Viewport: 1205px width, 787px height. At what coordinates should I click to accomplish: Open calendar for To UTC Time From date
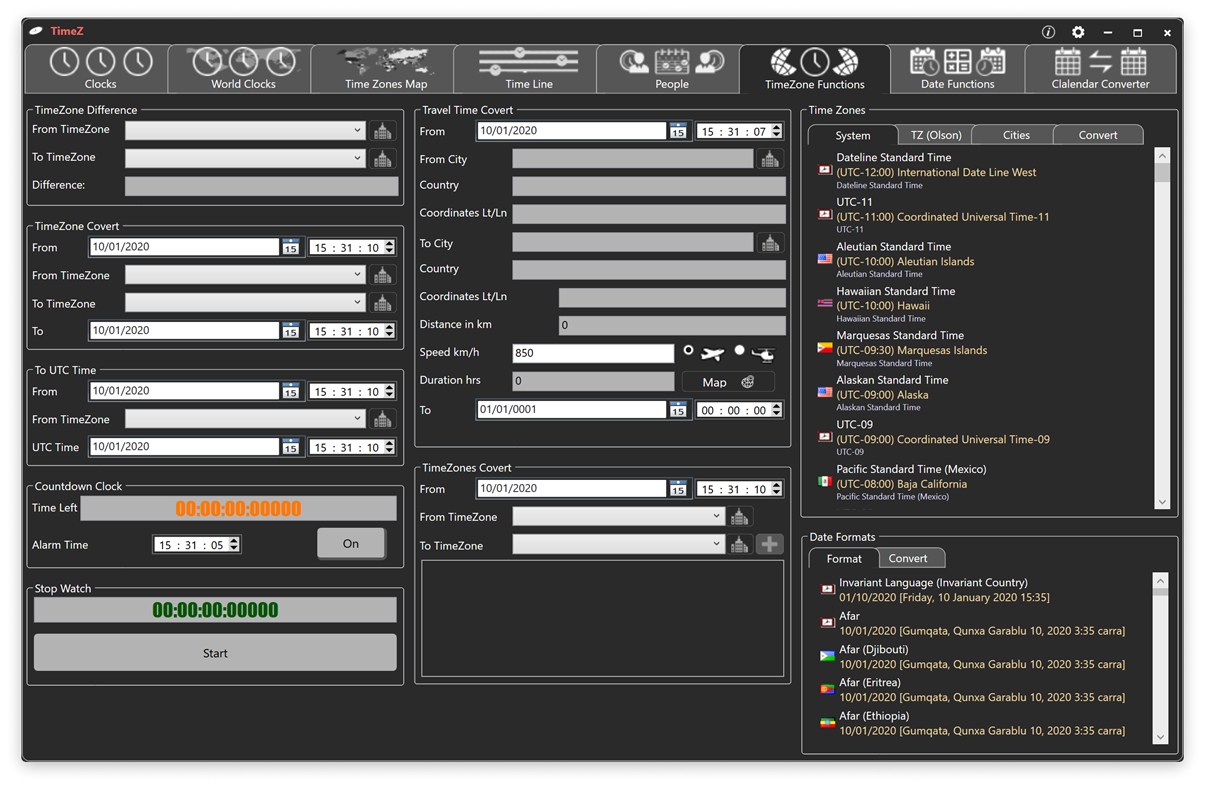290,391
